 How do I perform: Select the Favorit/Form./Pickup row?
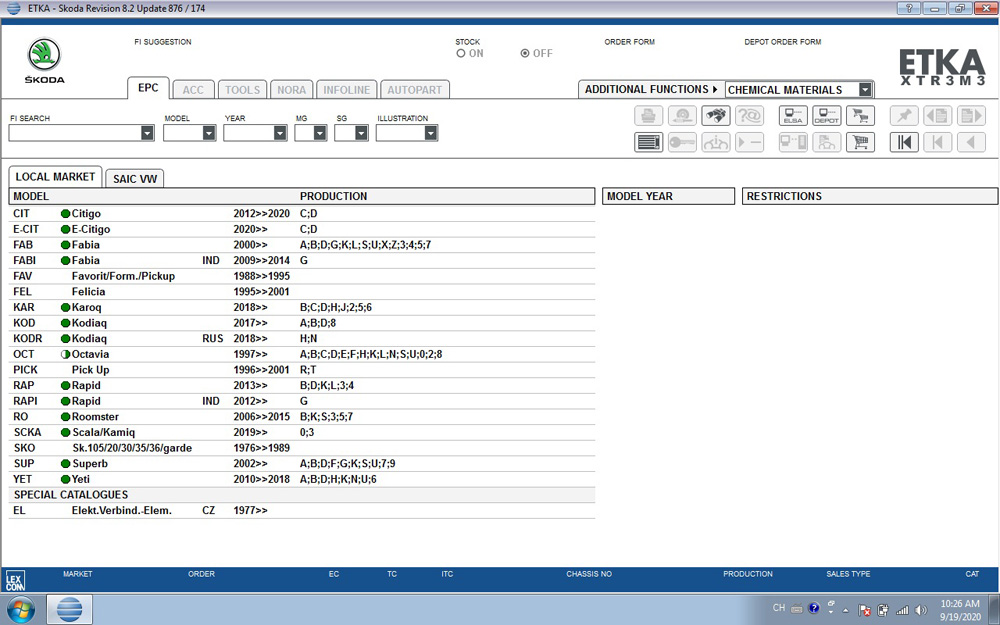tap(302, 276)
